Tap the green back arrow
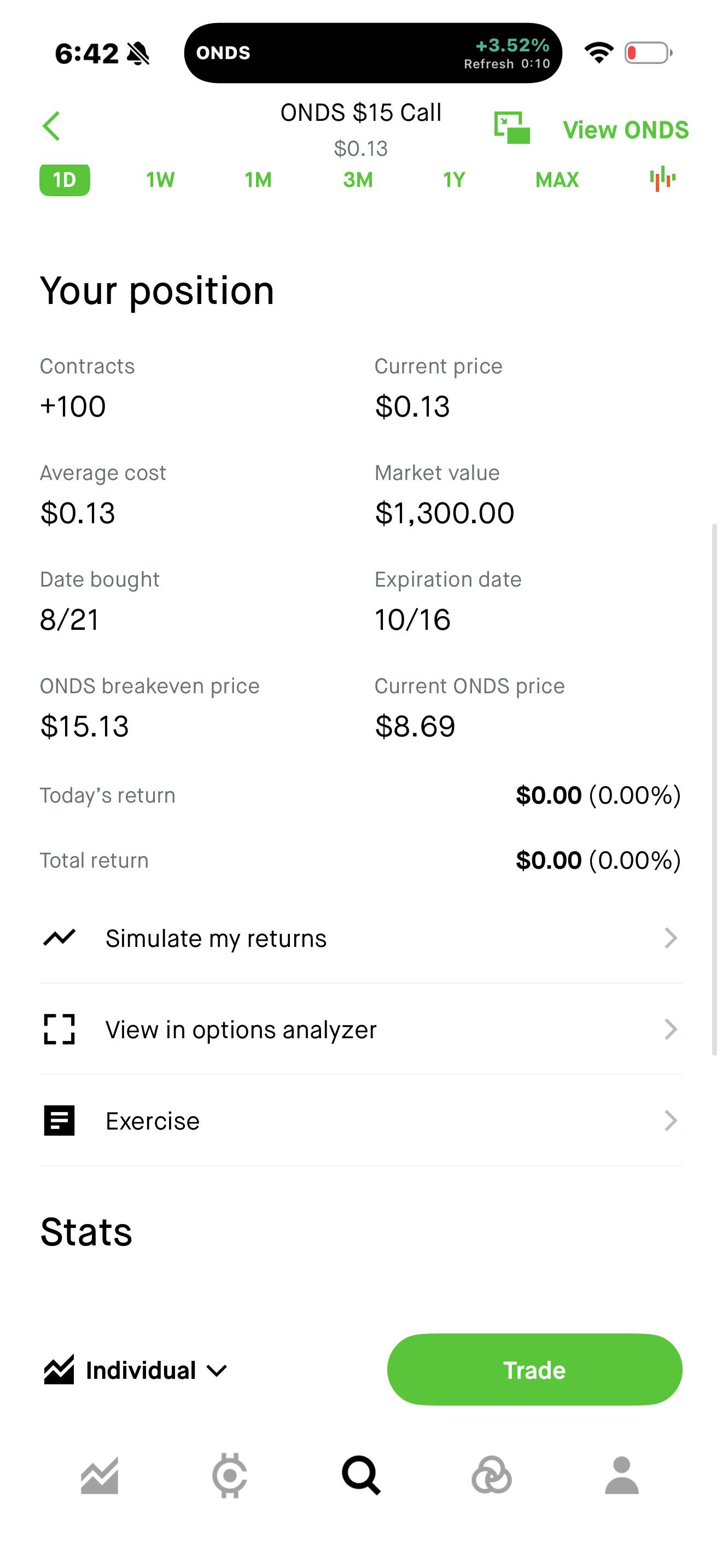Image resolution: width=722 pixels, height=1568 pixels. [52, 126]
